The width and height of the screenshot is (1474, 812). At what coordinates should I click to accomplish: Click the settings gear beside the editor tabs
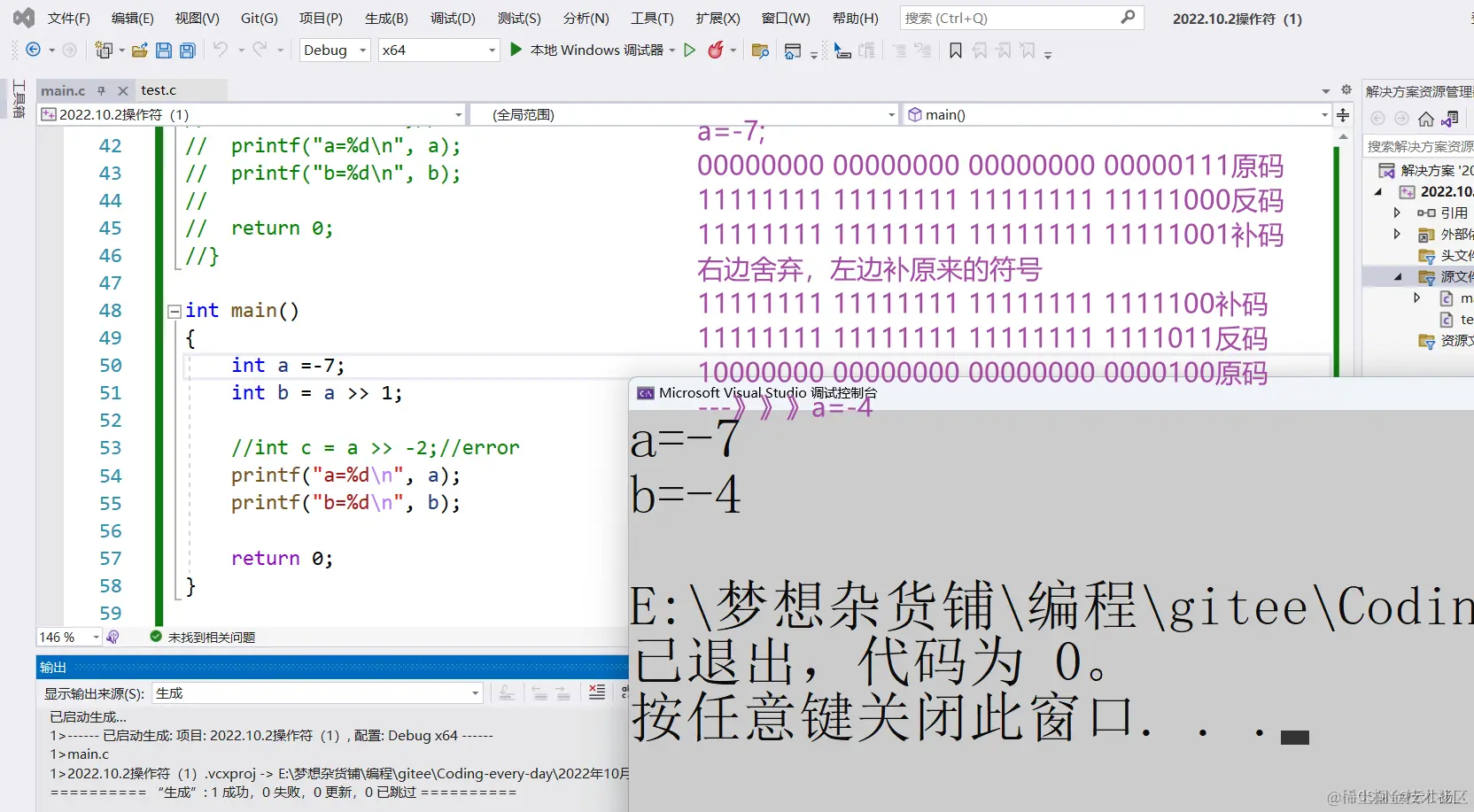pos(1346,89)
